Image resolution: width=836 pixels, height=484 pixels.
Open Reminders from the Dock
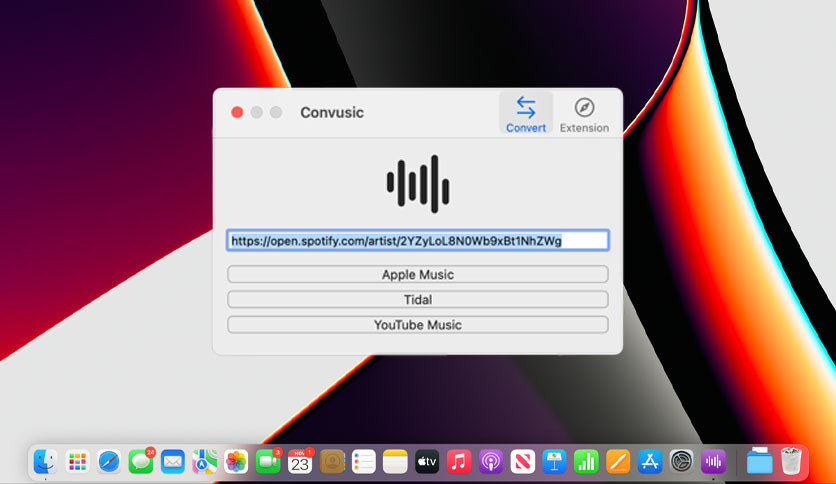[x=364, y=461]
